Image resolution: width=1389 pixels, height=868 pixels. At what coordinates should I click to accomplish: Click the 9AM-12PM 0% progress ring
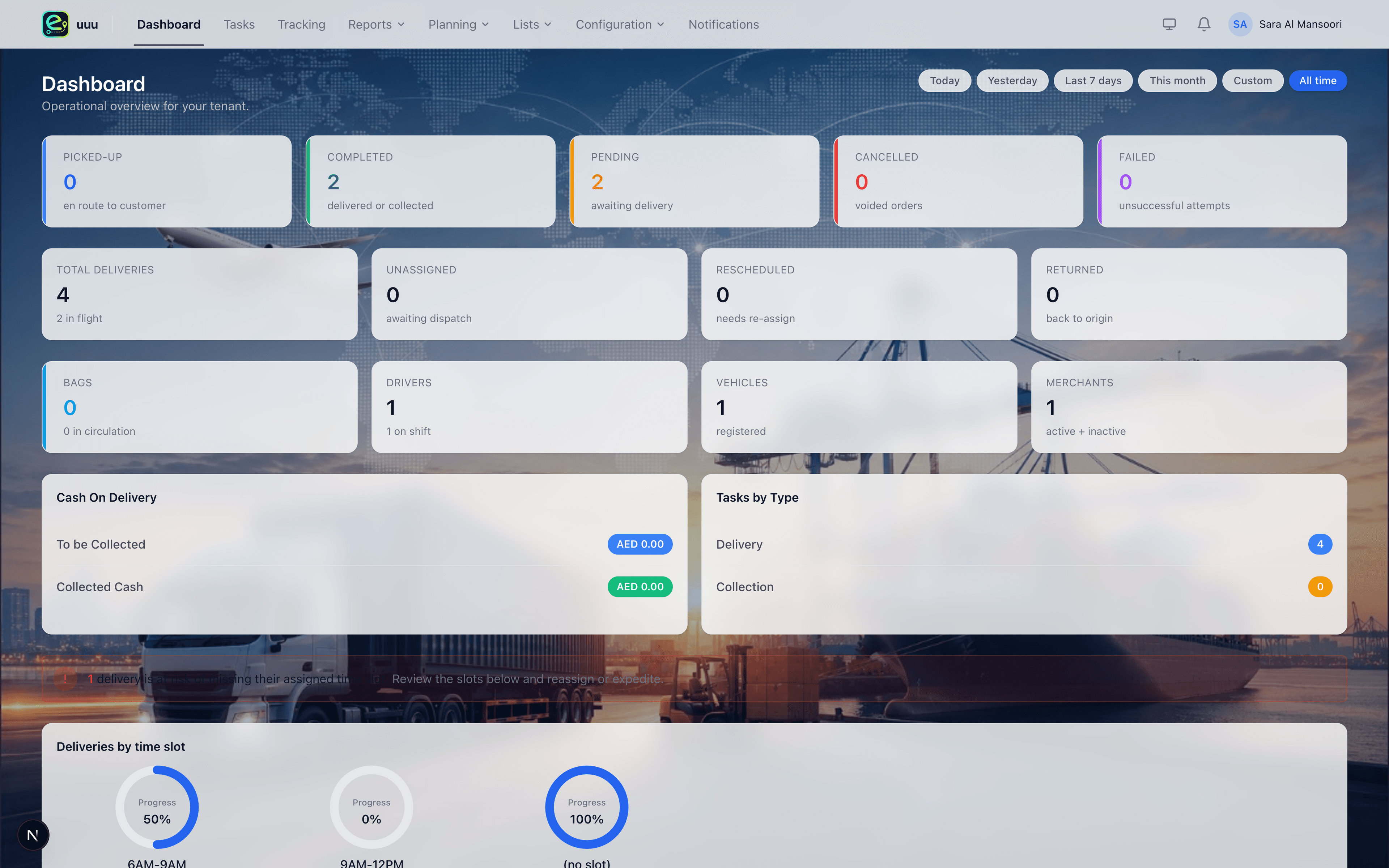(371, 807)
